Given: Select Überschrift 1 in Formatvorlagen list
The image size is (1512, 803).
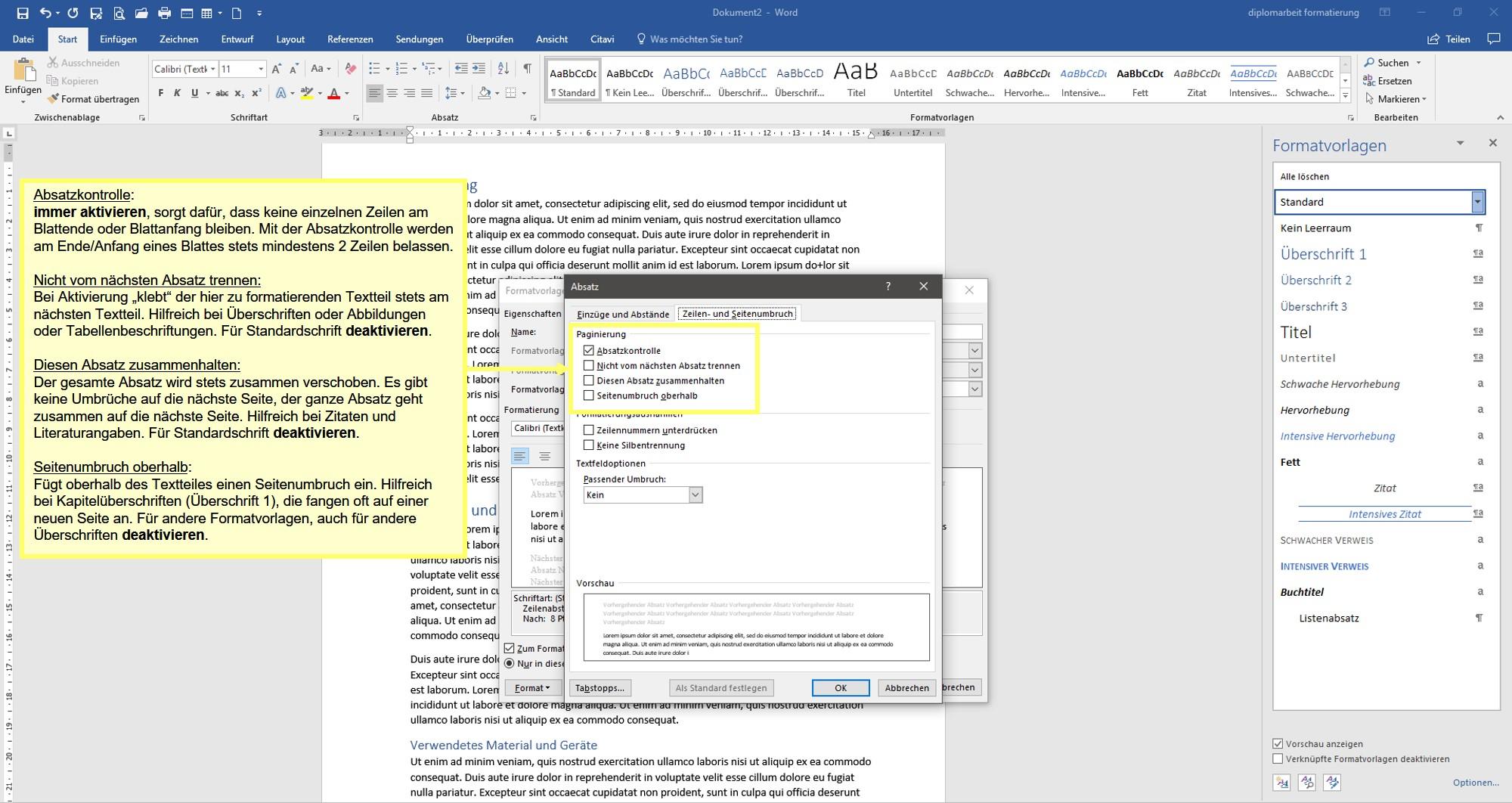Looking at the screenshot, I should (1323, 254).
